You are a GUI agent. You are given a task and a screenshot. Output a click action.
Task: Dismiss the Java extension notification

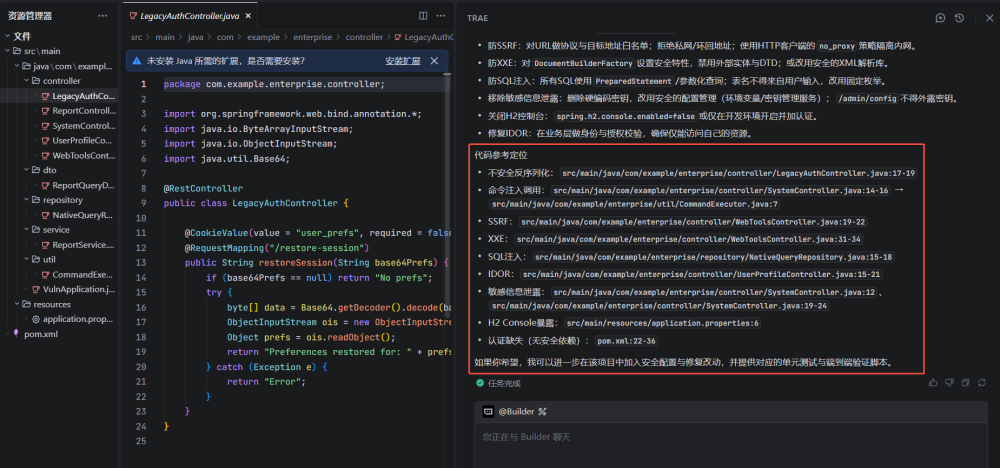coord(433,61)
